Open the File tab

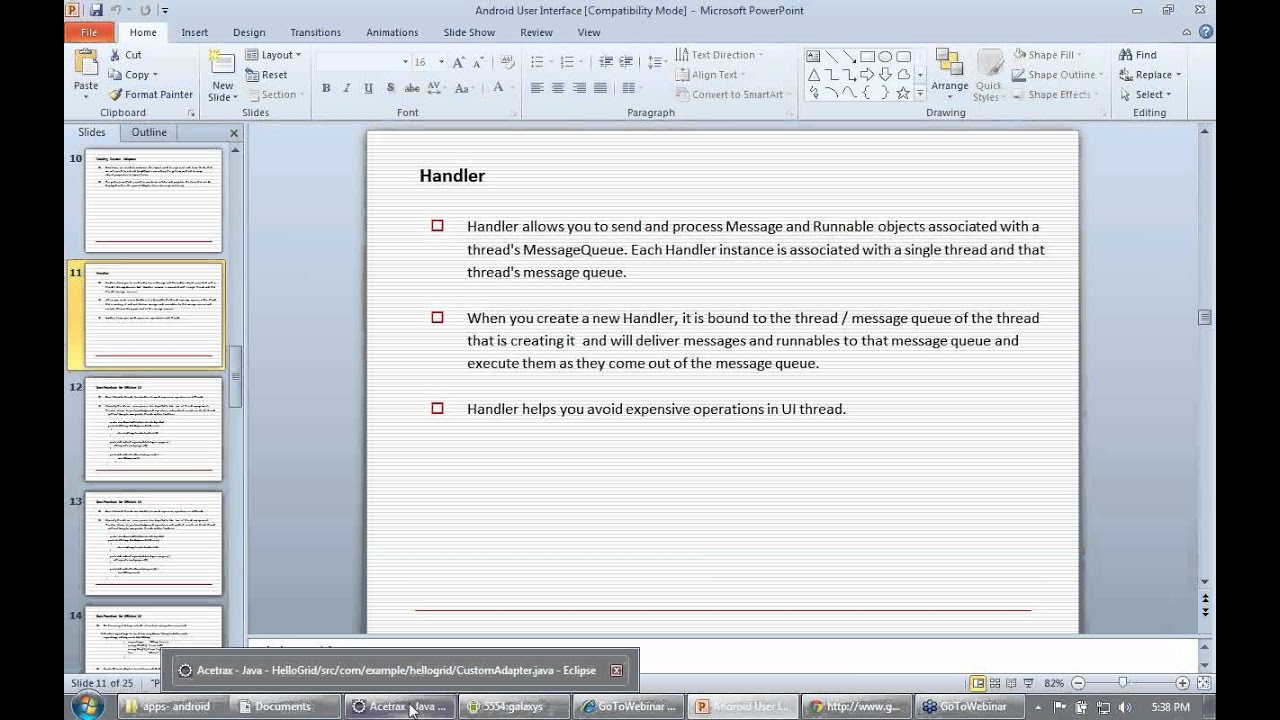point(90,32)
